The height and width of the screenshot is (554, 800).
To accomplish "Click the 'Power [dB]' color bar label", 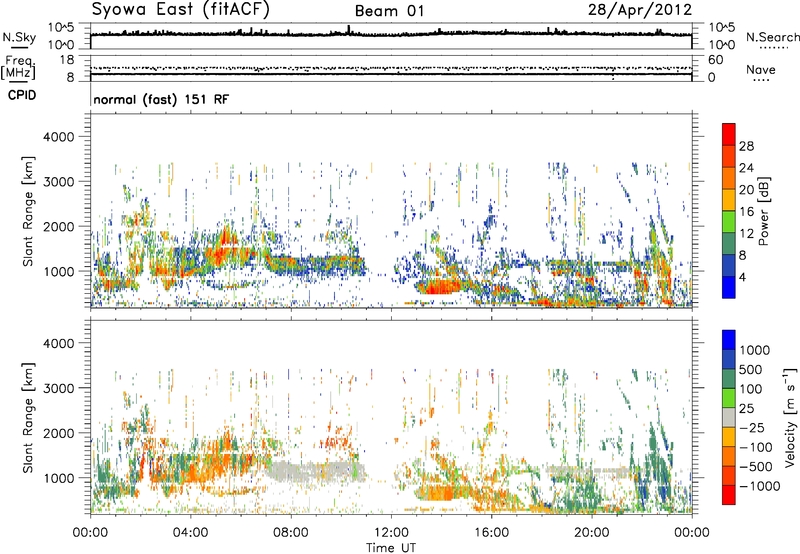I will coord(763,211).
